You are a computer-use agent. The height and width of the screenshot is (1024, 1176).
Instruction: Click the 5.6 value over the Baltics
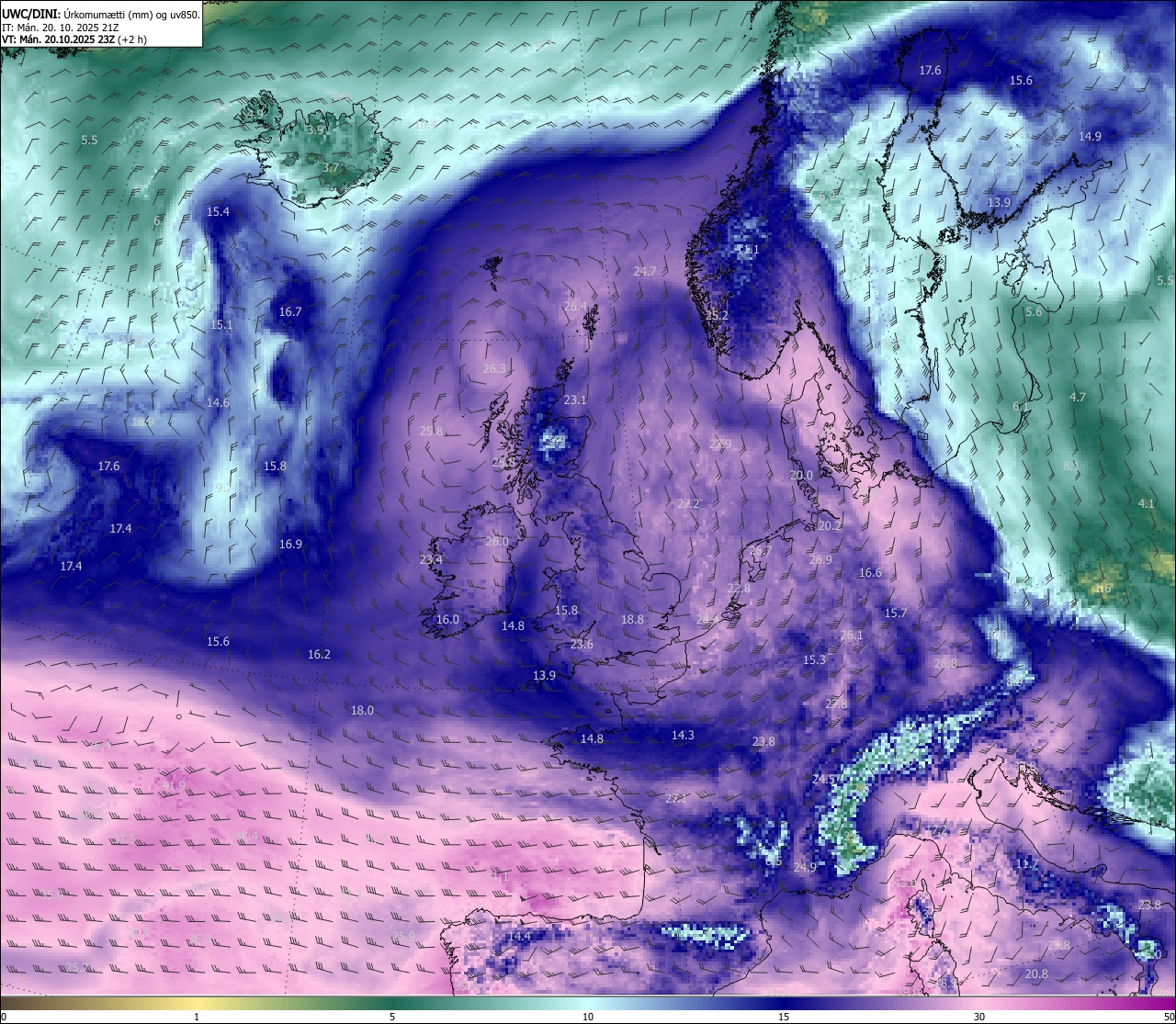pyautogui.click(x=1034, y=311)
